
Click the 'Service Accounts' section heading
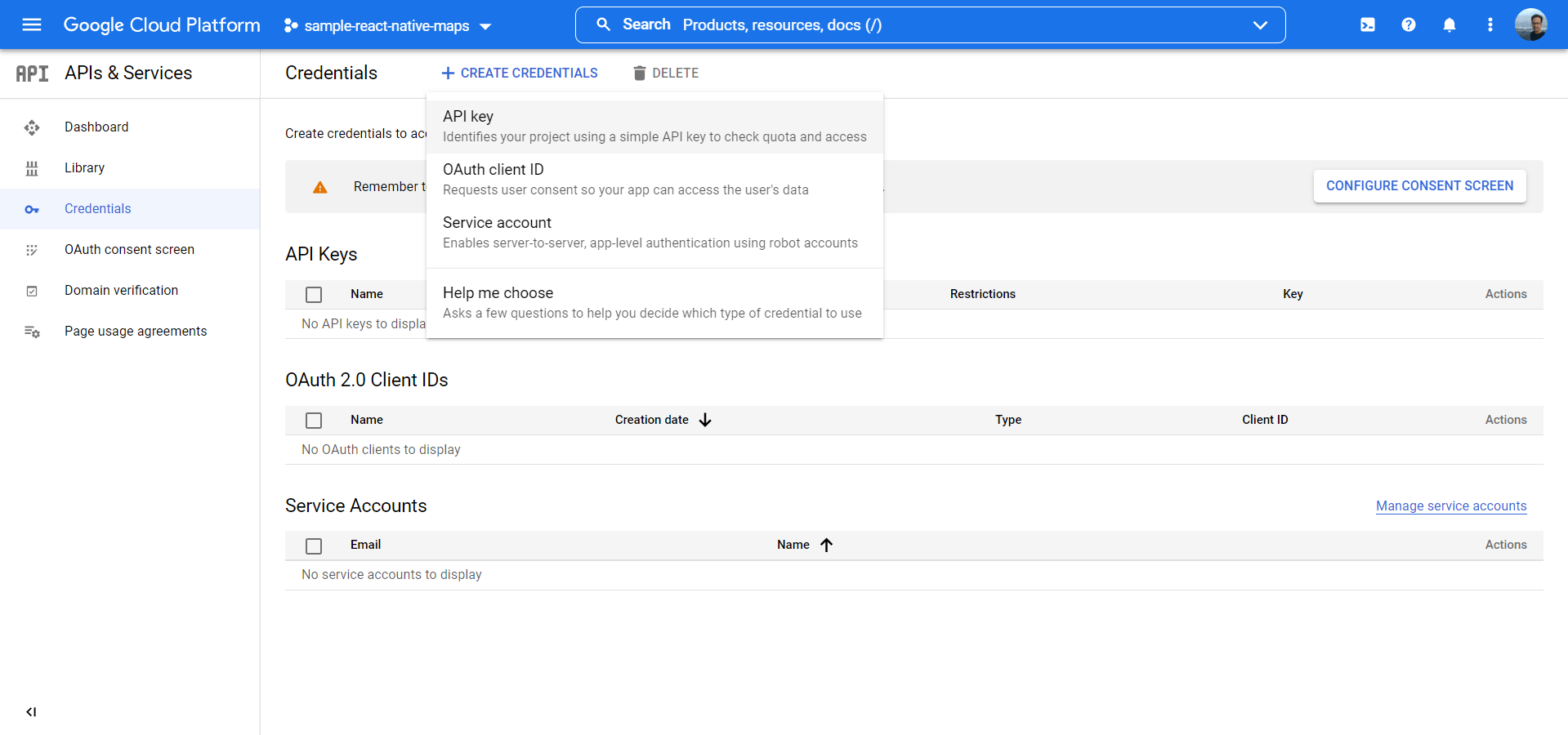pyautogui.click(x=355, y=506)
